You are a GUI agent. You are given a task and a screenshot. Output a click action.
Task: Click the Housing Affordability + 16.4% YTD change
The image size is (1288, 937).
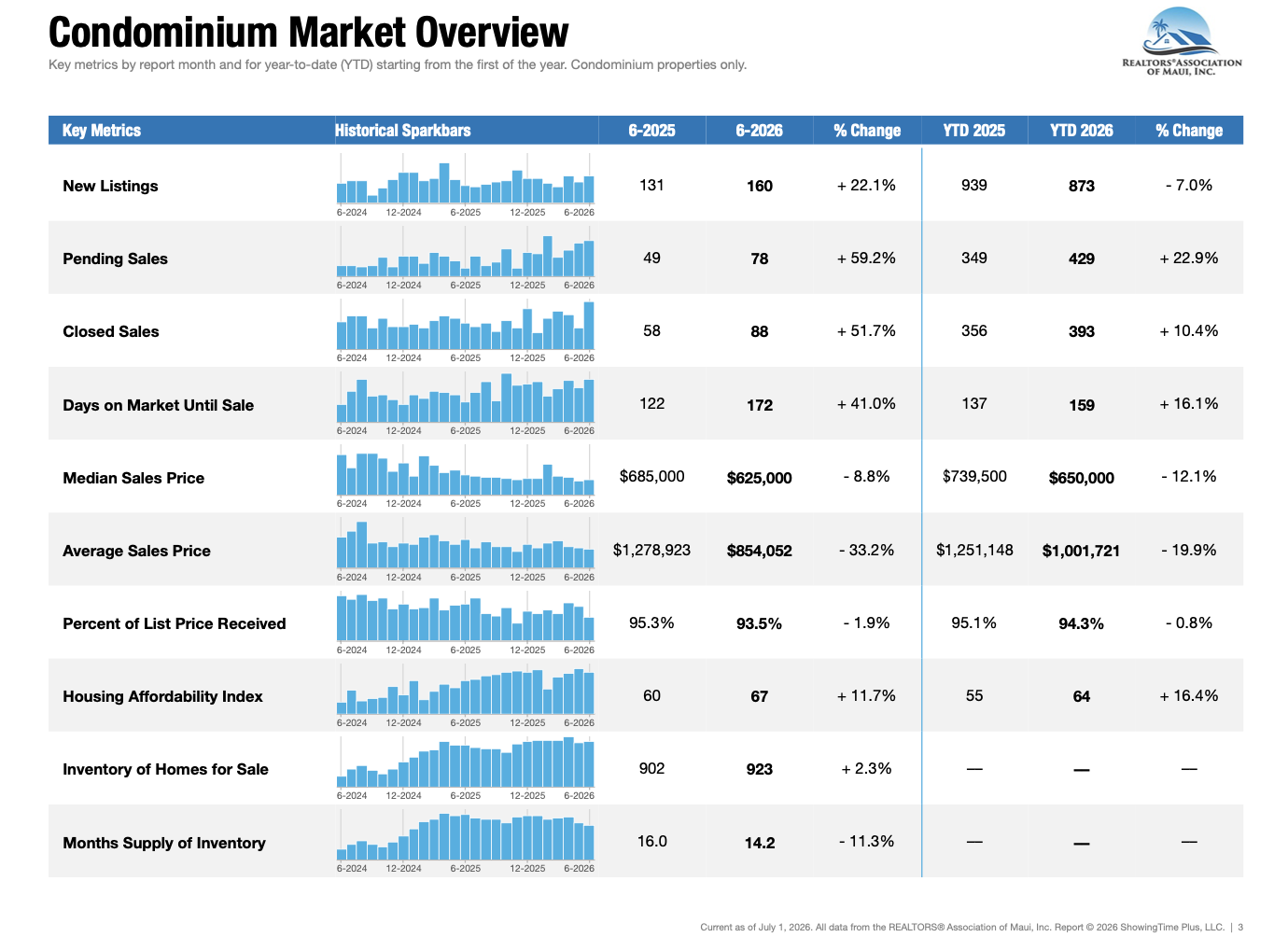[x=1189, y=695]
